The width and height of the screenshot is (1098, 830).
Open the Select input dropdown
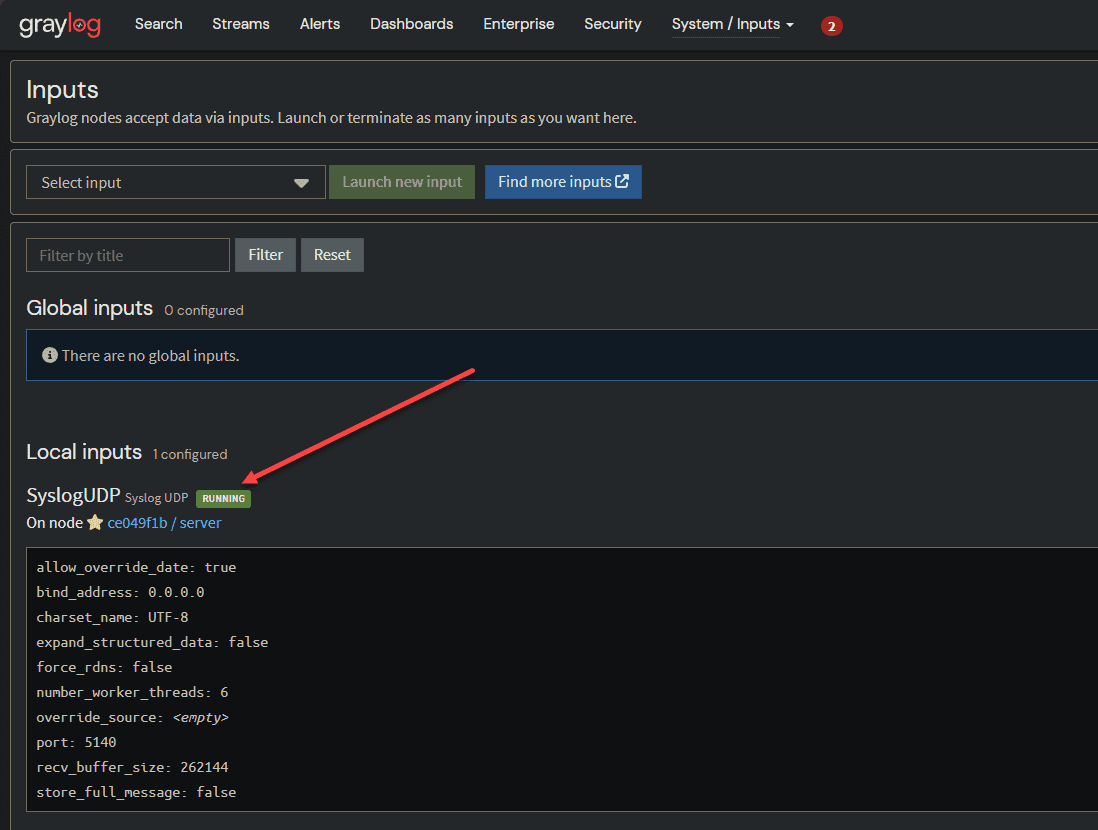(176, 183)
